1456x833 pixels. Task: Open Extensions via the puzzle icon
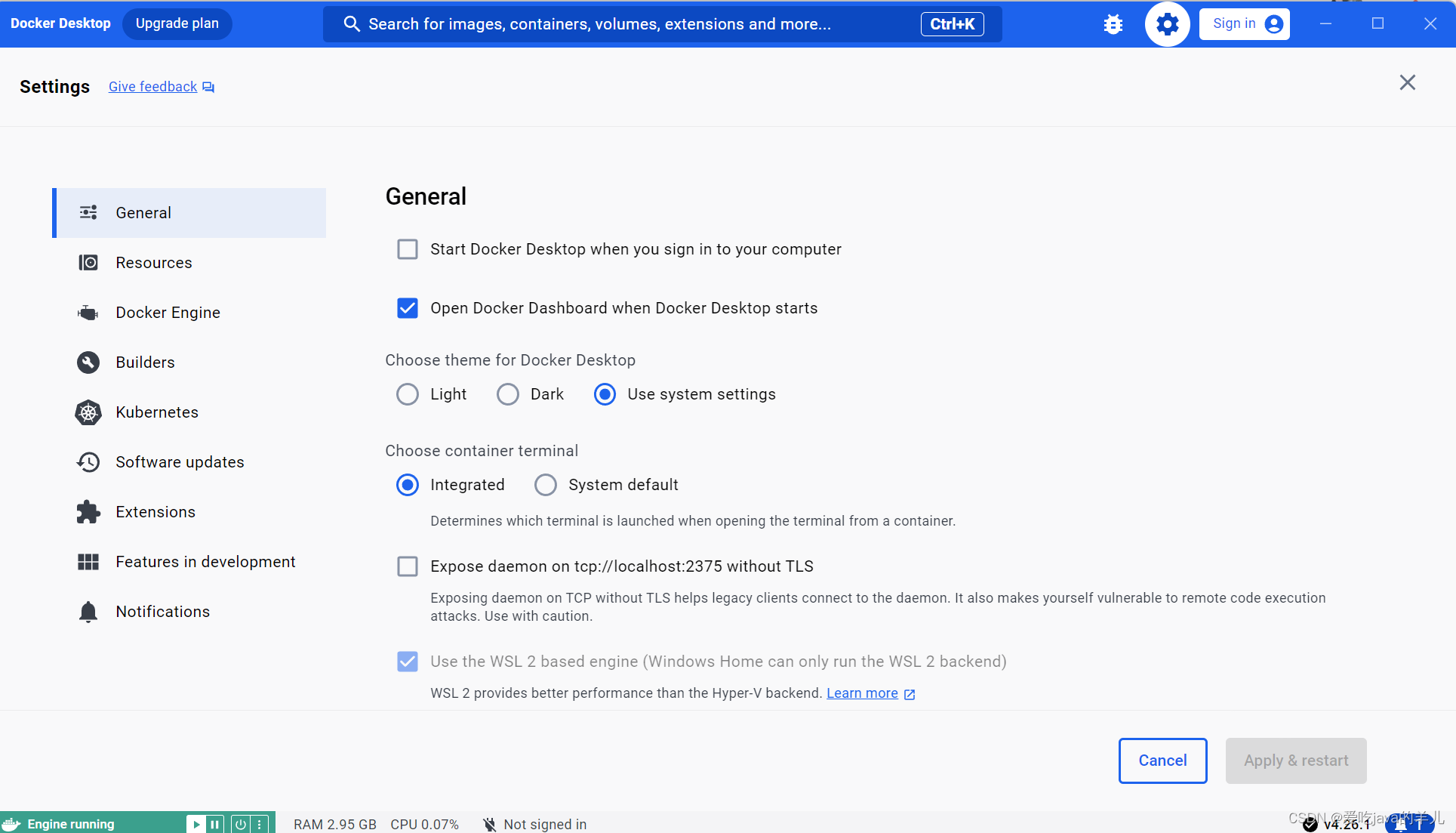tap(155, 511)
